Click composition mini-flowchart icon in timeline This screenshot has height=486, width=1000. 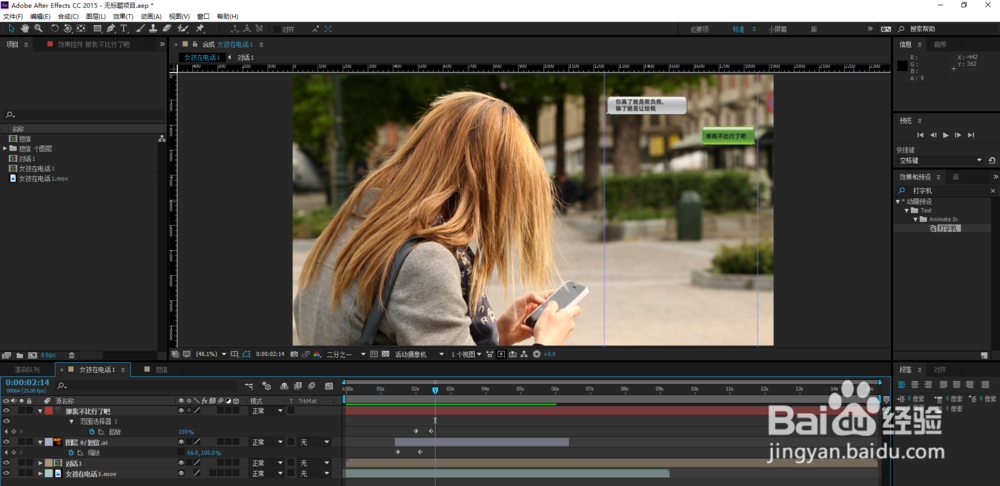click(x=249, y=386)
